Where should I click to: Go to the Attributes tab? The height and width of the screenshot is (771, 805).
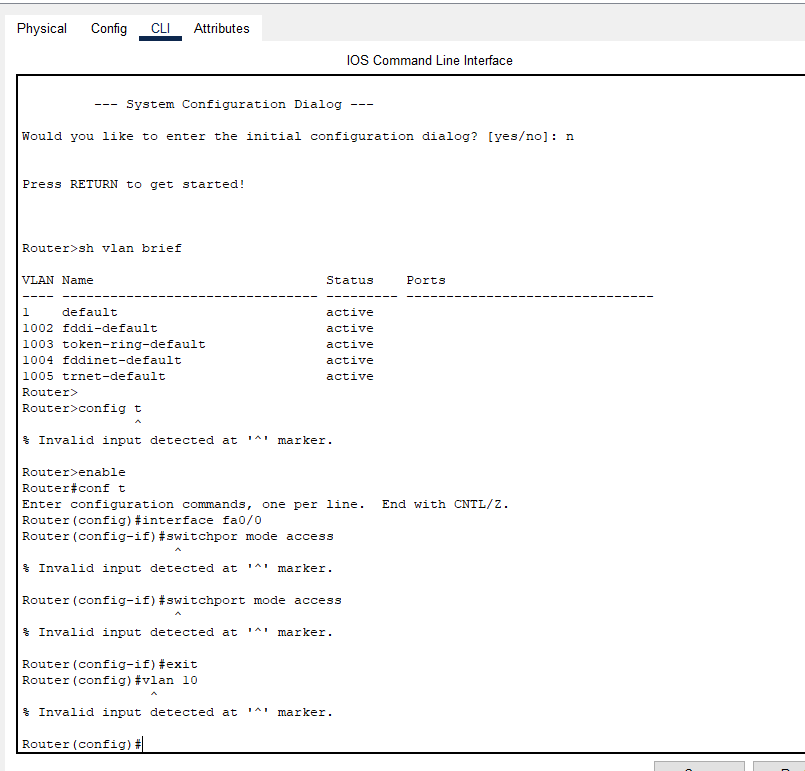tap(221, 29)
